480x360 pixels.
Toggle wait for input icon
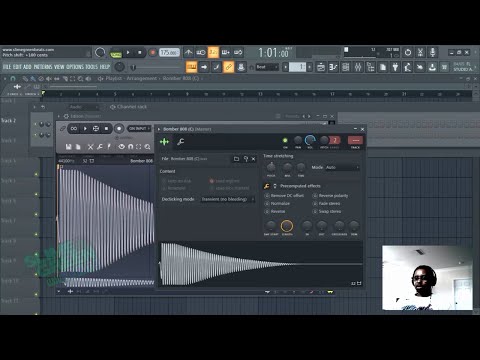tap(201, 52)
